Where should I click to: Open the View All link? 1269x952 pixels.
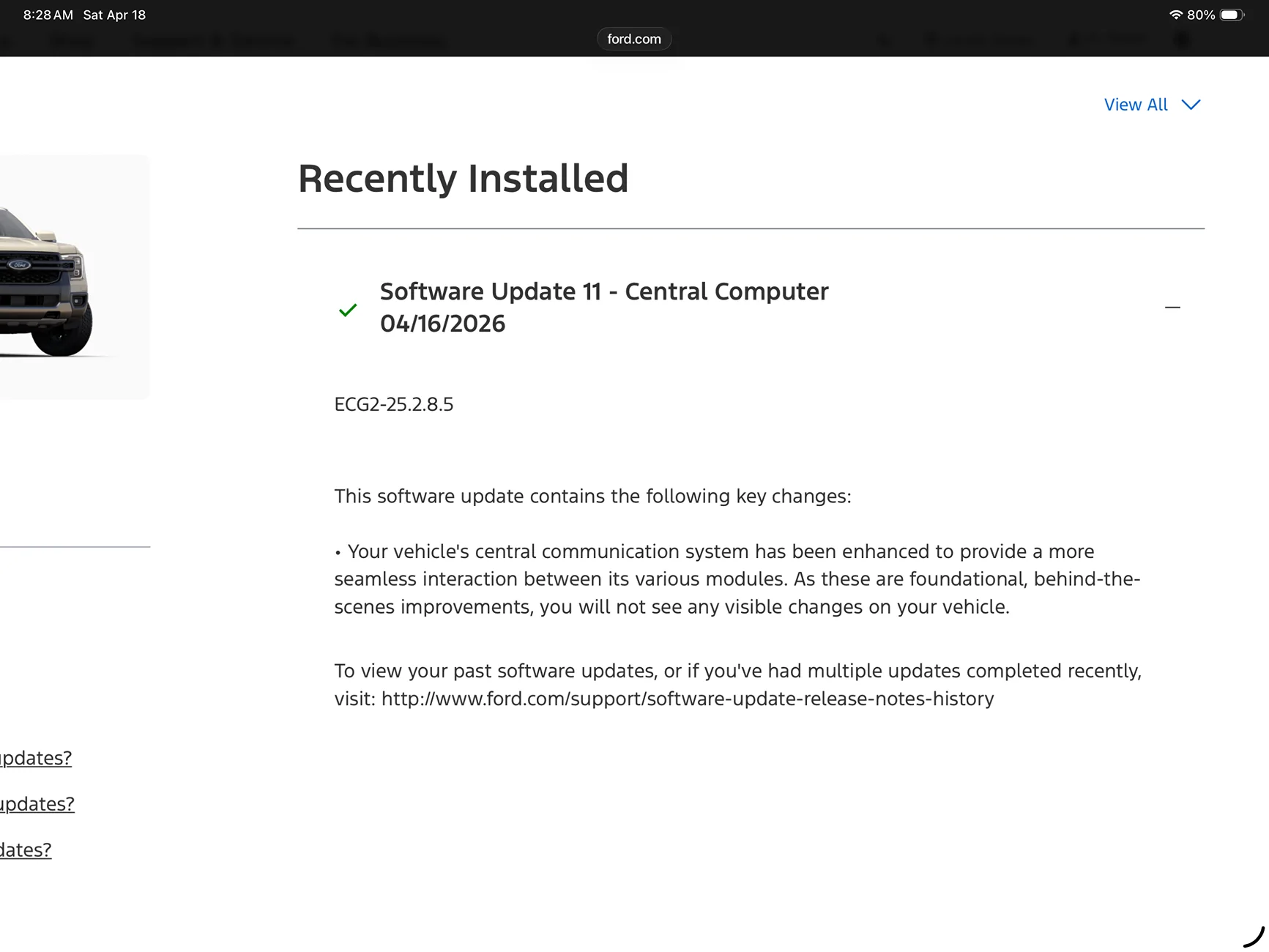pyautogui.click(x=1136, y=105)
